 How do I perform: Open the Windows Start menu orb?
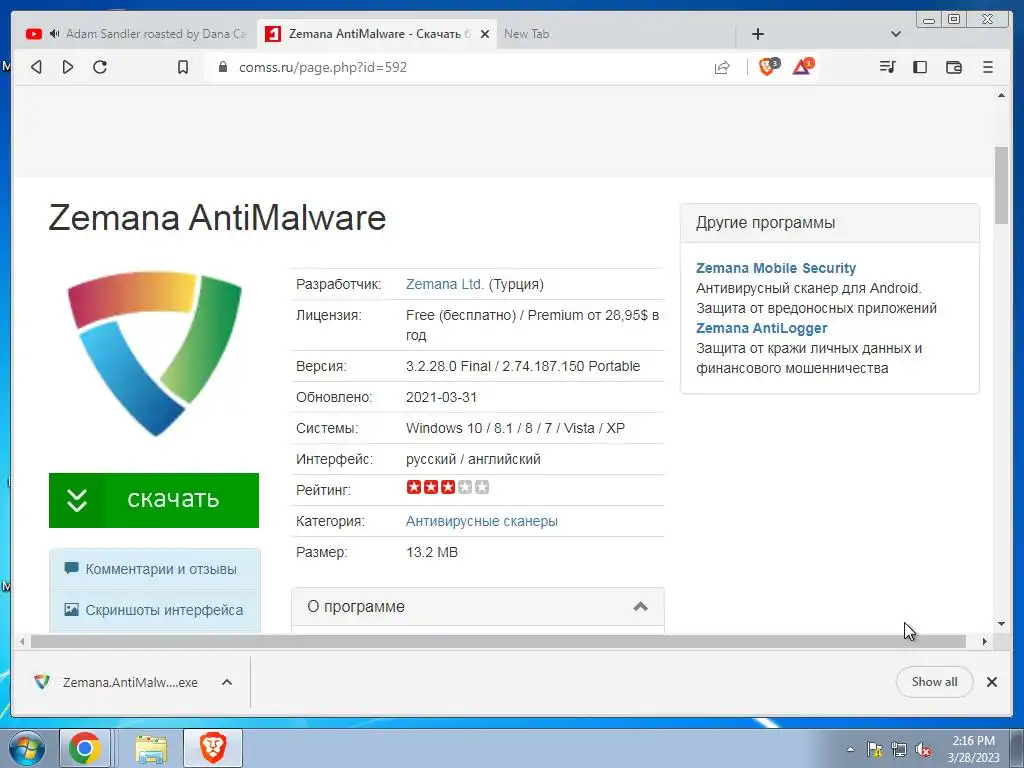tap(25, 749)
